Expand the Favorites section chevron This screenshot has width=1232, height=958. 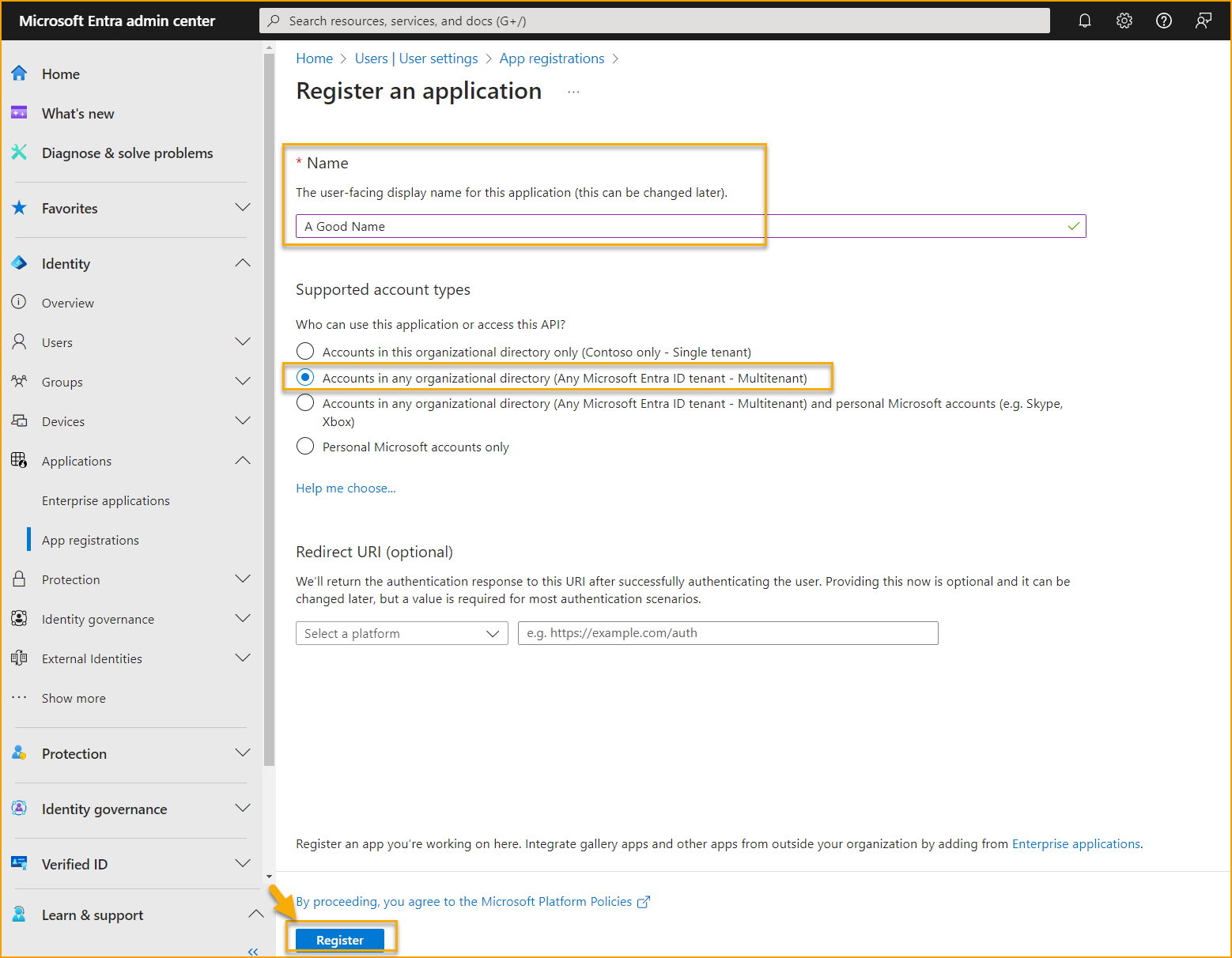[243, 207]
